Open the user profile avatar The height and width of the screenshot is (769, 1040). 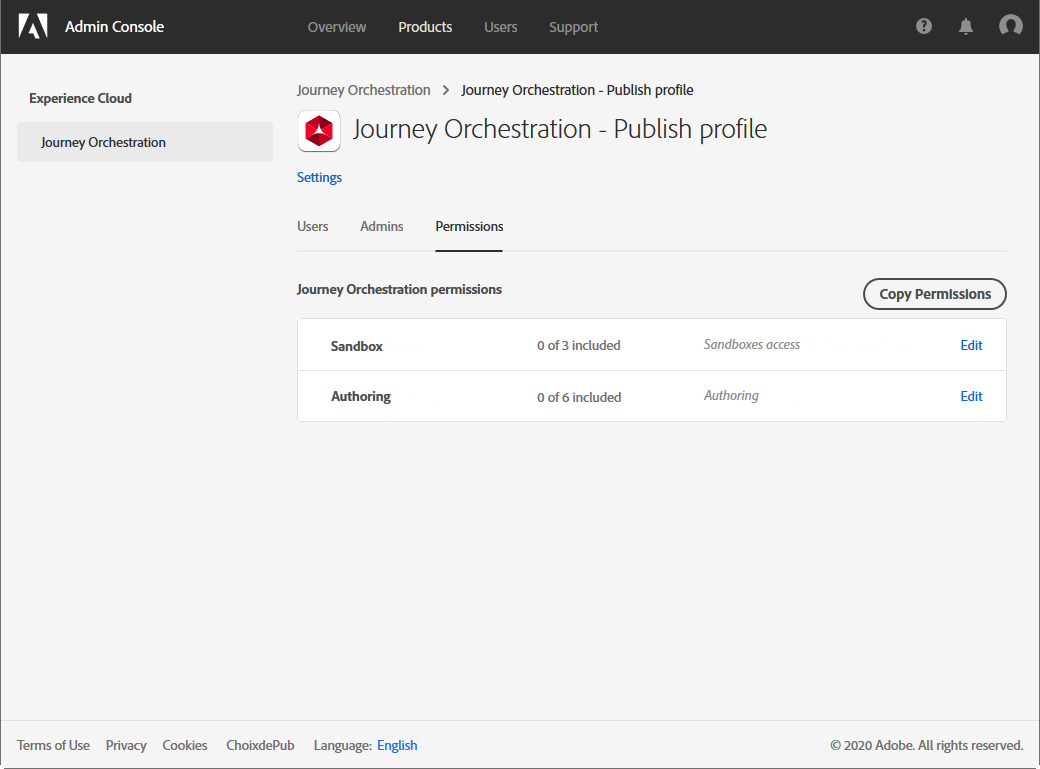click(x=1011, y=27)
